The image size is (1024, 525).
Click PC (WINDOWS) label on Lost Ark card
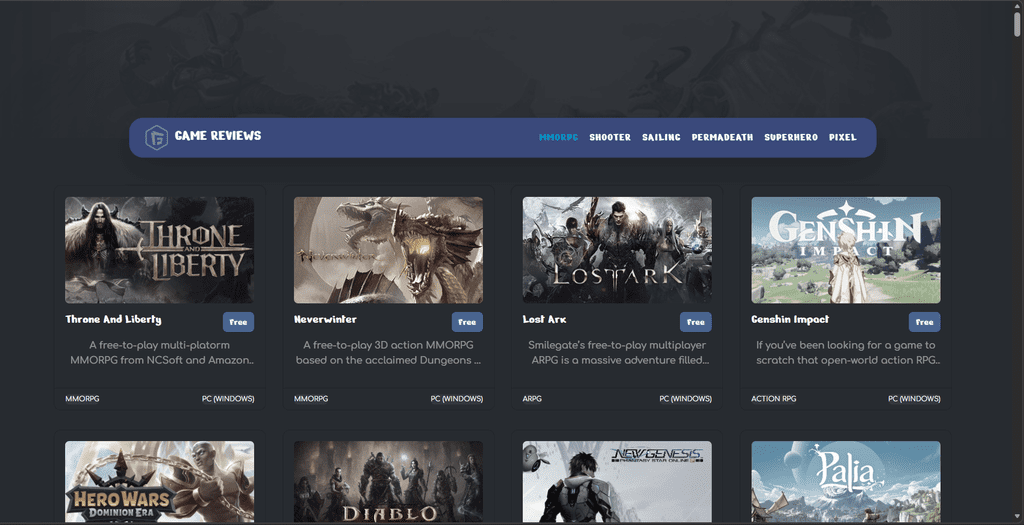(x=685, y=398)
